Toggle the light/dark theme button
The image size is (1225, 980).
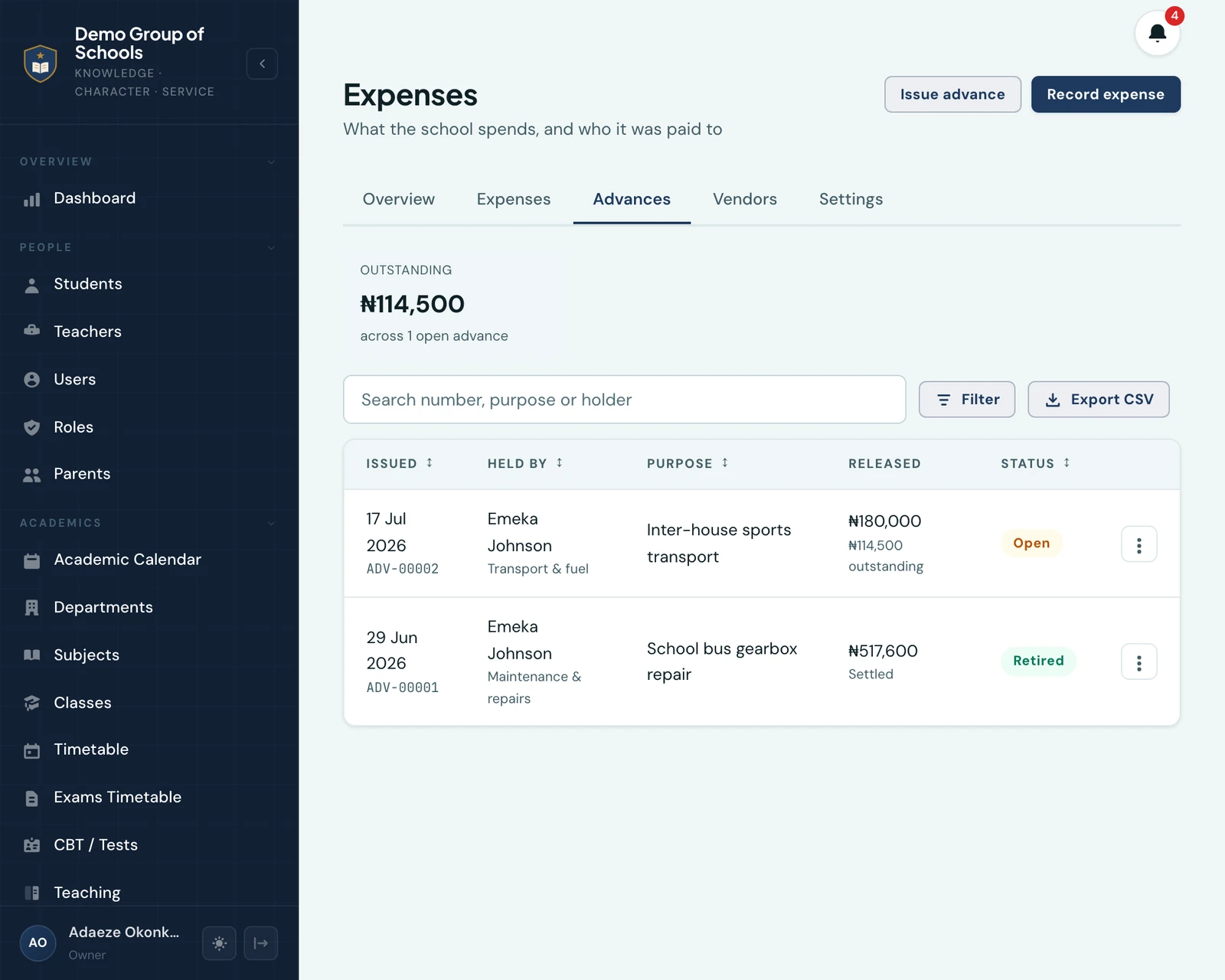(219, 942)
